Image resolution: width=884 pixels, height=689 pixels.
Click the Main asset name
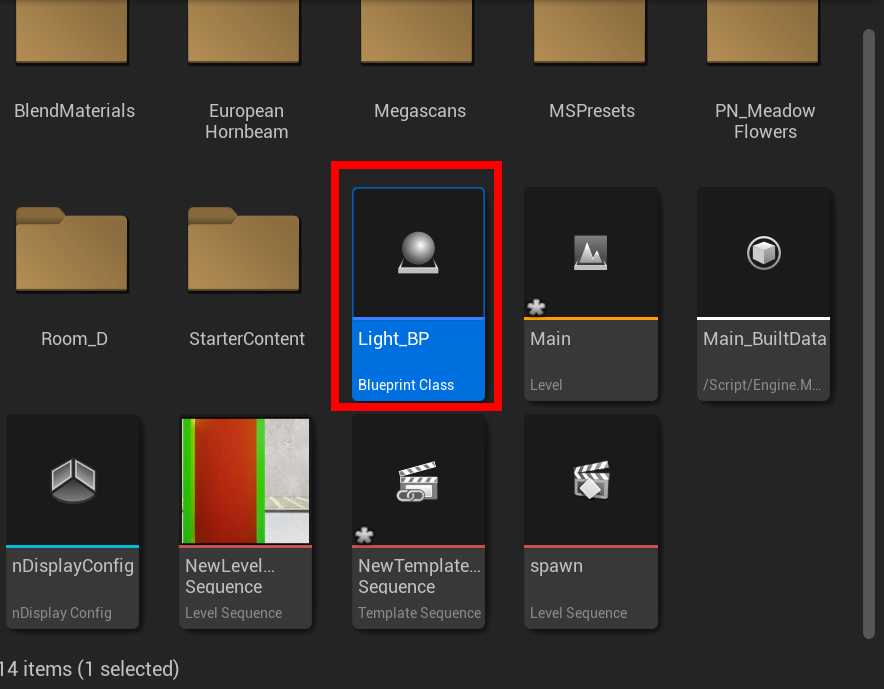(550, 339)
